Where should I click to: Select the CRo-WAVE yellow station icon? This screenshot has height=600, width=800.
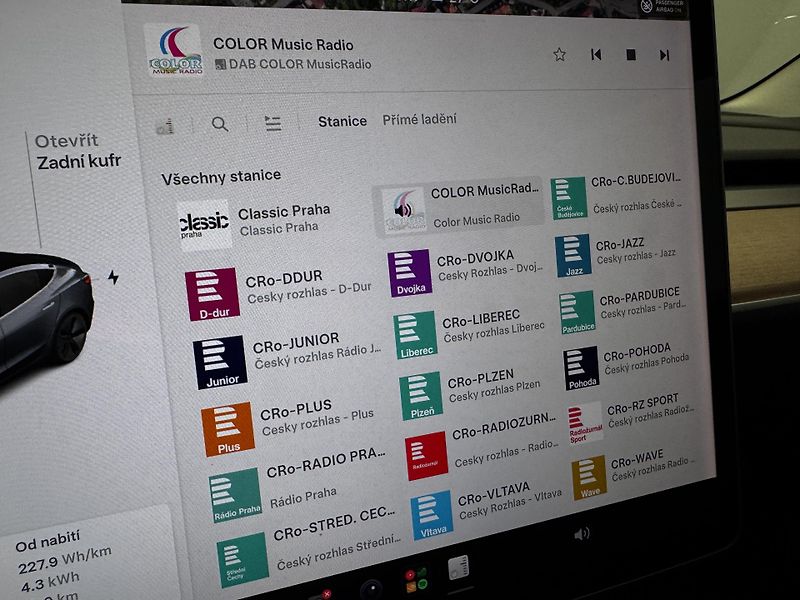pos(589,478)
